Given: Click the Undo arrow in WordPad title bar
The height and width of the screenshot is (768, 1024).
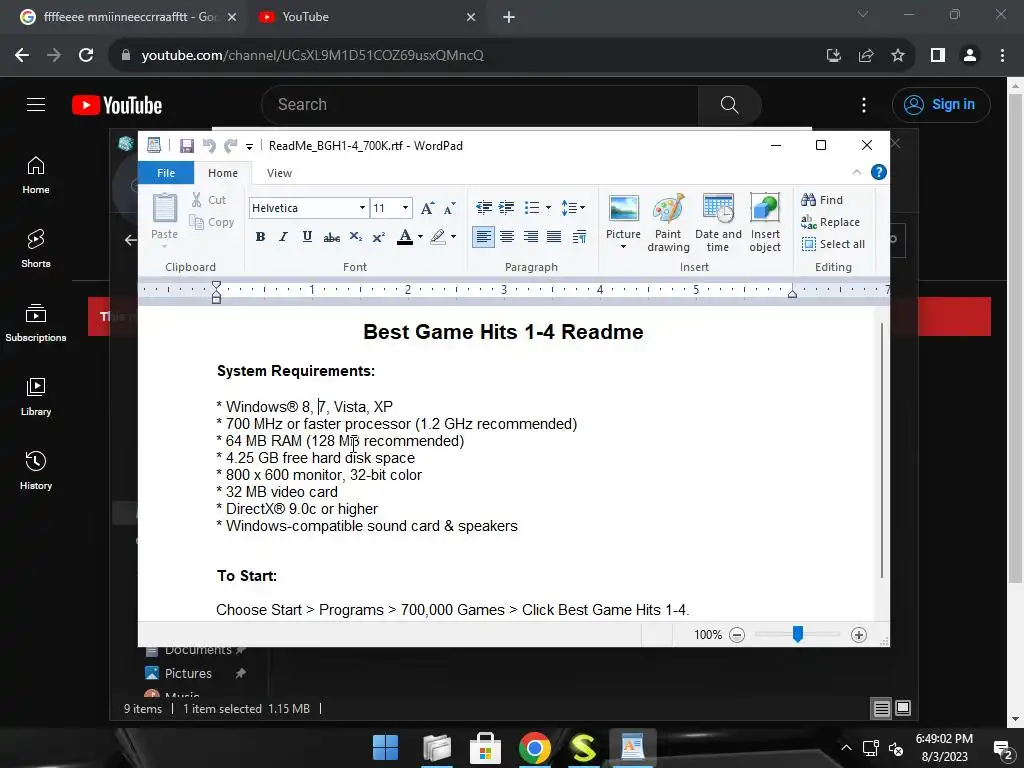Looking at the screenshot, I should [x=209, y=146].
